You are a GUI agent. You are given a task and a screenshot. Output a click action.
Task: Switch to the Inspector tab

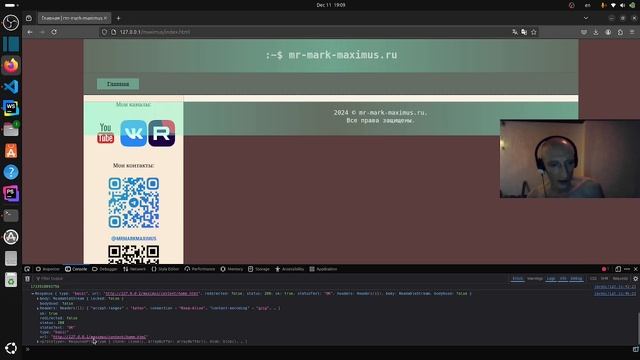click(x=48, y=269)
